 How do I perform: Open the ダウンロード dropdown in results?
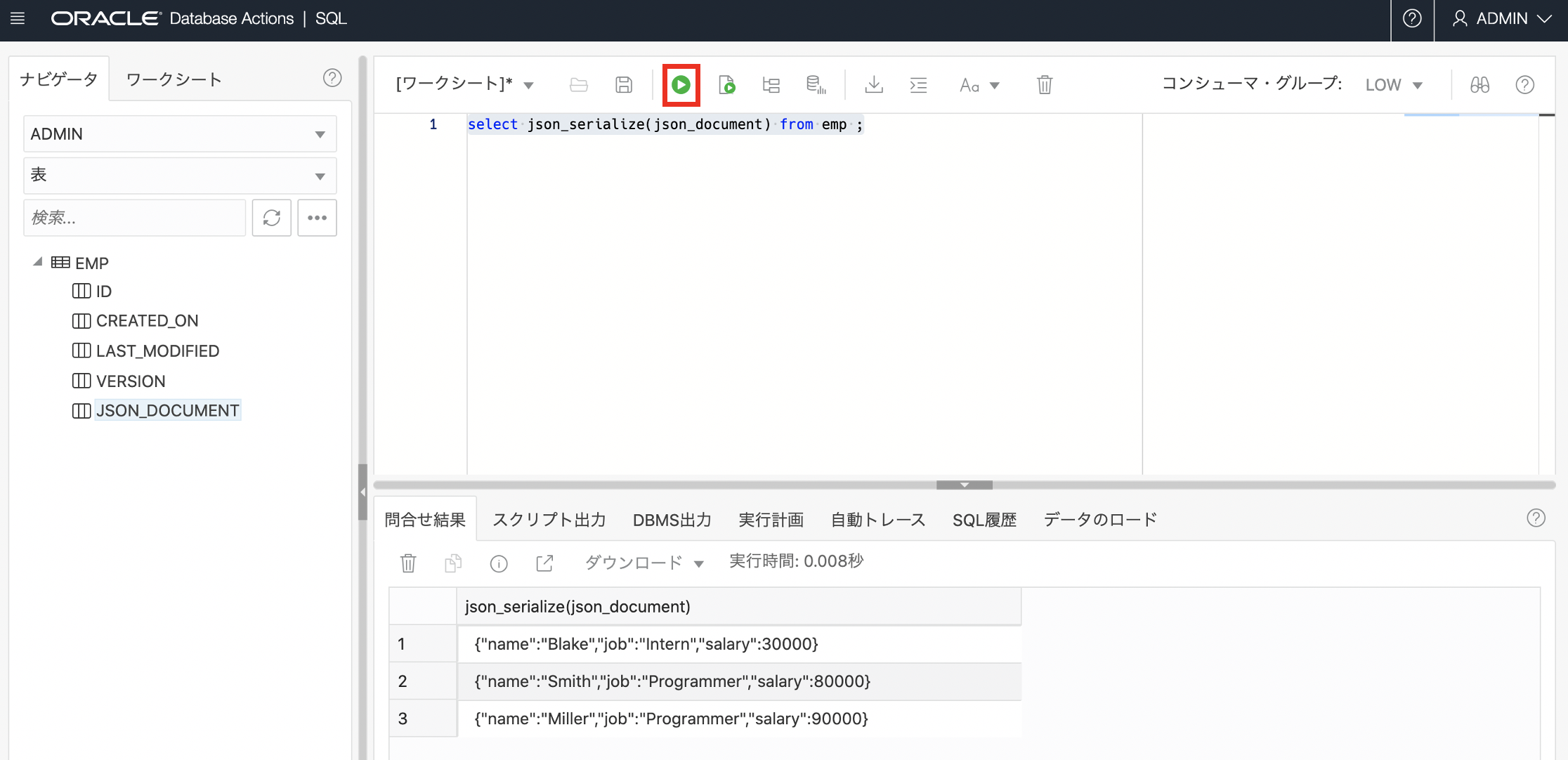pos(643,563)
